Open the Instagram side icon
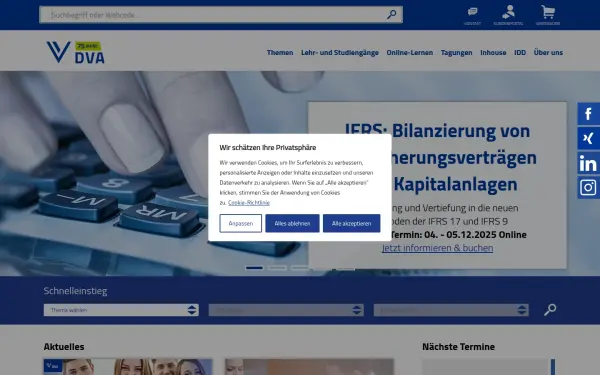The height and width of the screenshot is (375, 600). [589, 188]
